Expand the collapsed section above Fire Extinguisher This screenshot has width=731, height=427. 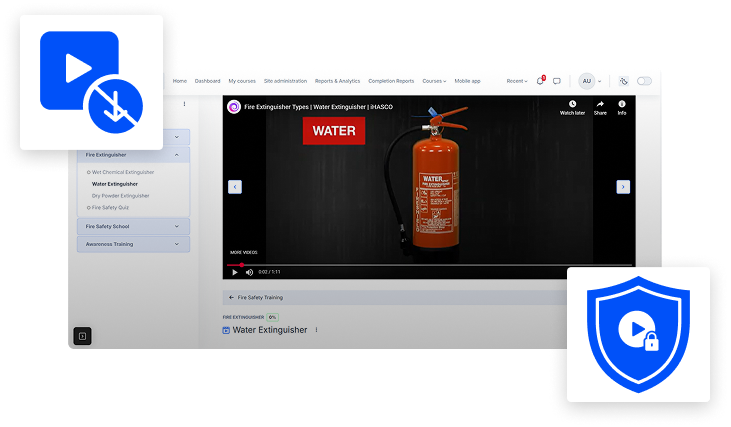click(177, 137)
